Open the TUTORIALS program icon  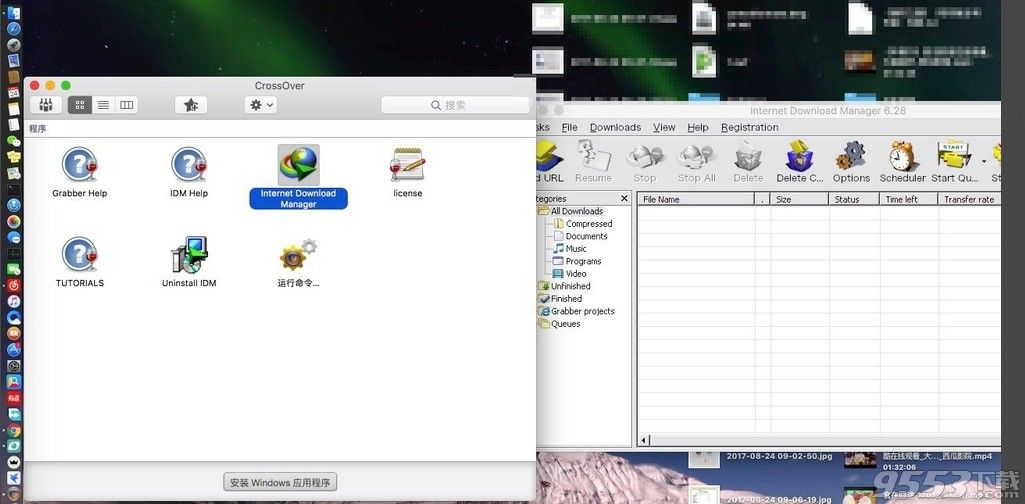(x=80, y=254)
